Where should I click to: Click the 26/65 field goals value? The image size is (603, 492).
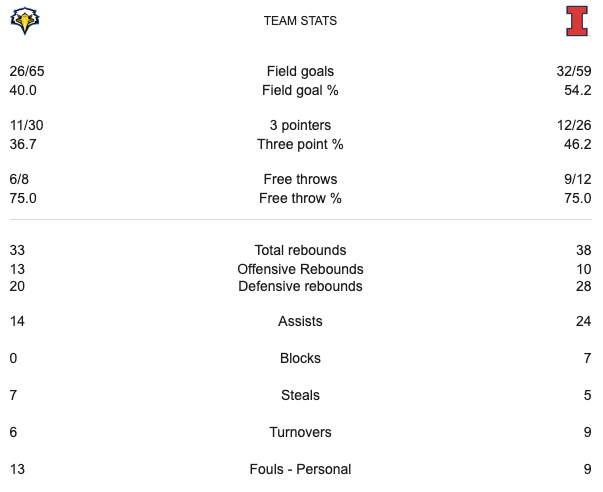pos(28,71)
